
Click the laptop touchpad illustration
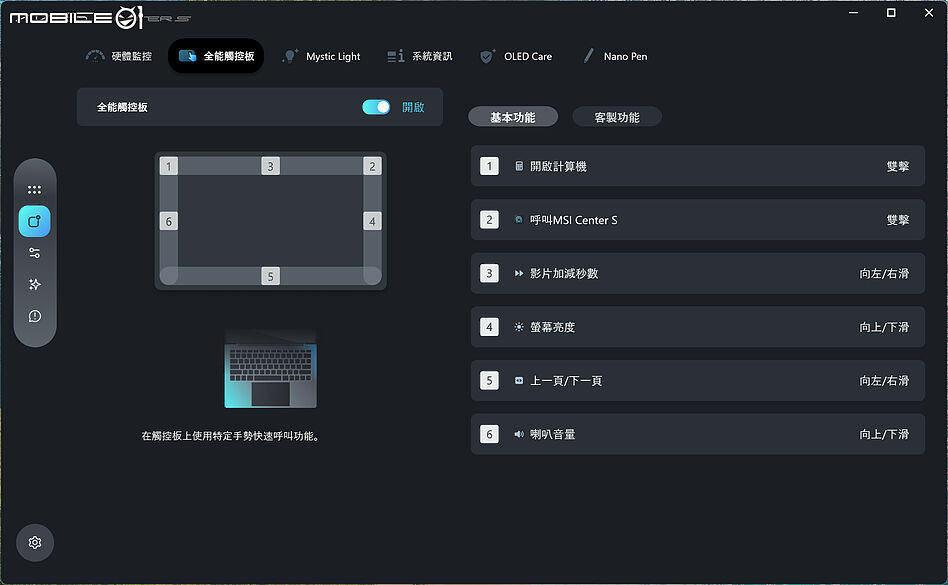270,369
